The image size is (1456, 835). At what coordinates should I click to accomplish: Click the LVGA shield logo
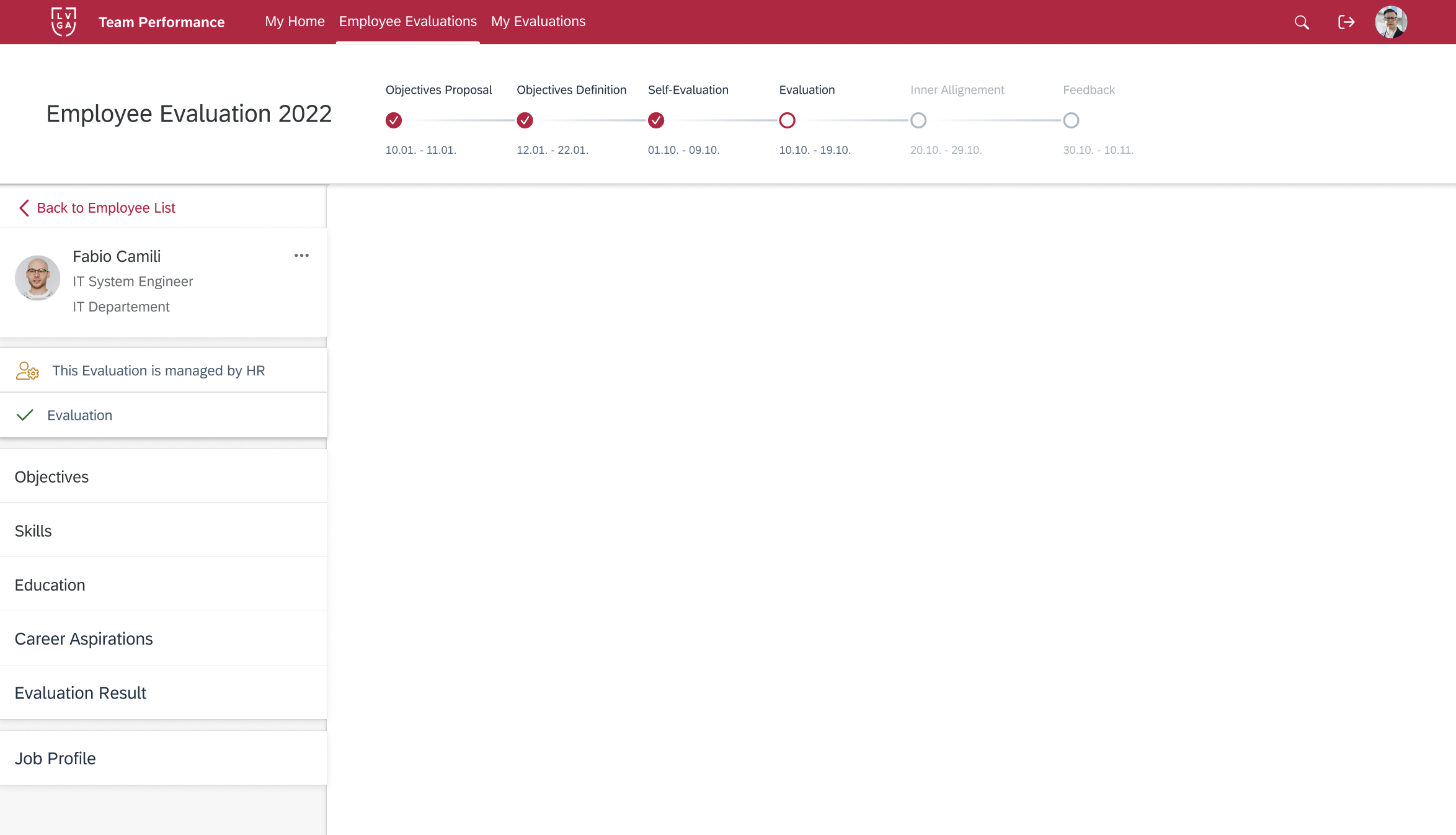tap(64, 22)
